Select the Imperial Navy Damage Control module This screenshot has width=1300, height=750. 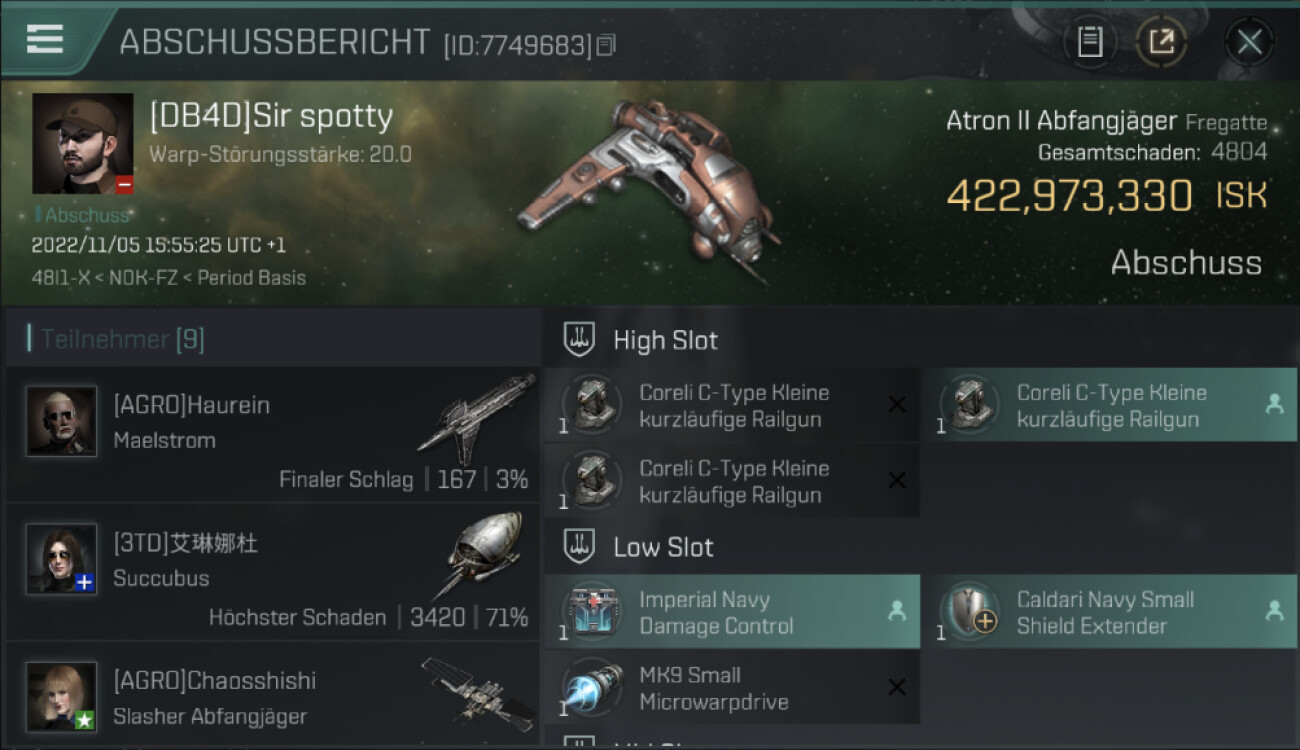coord(732,612)
